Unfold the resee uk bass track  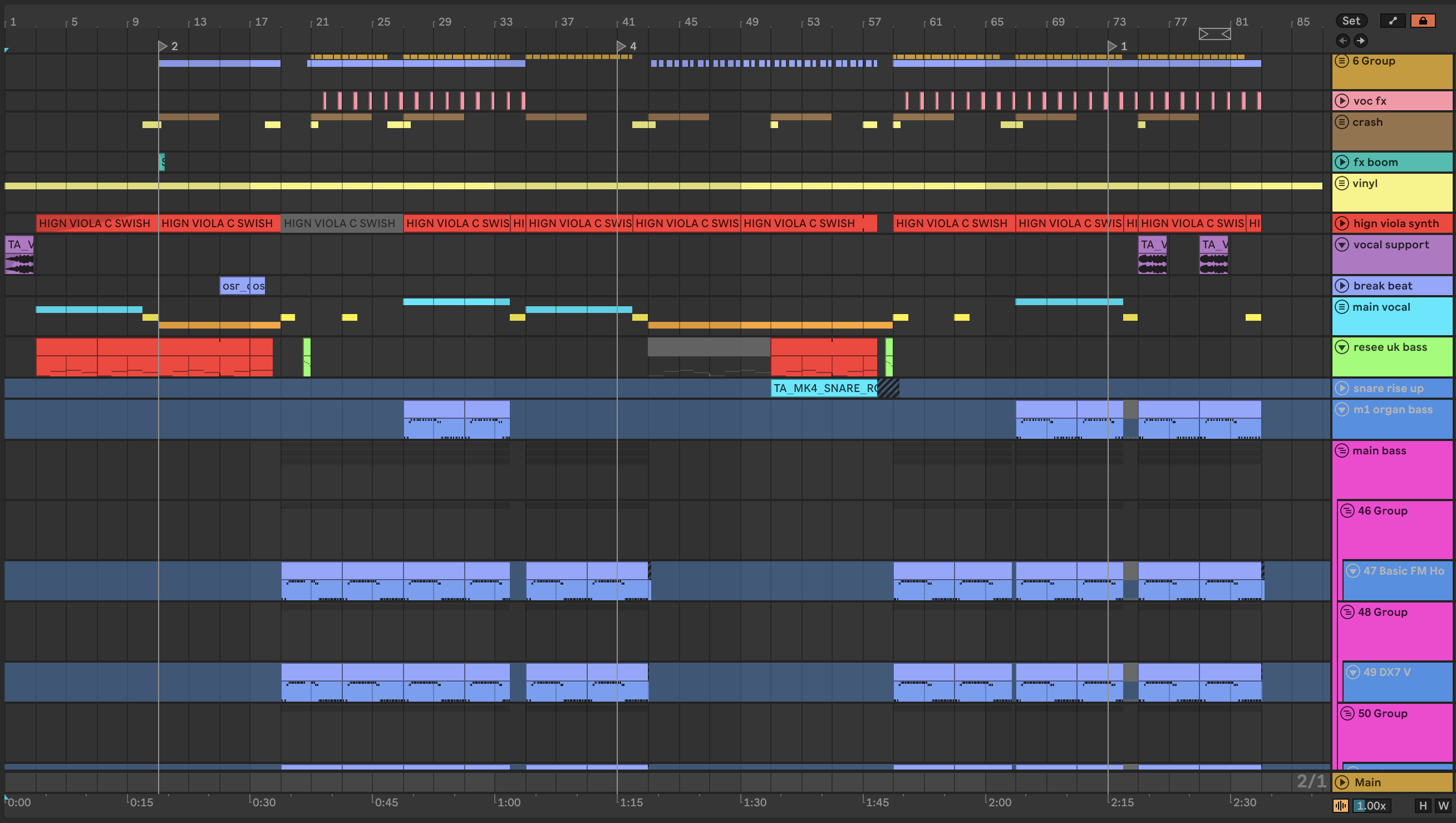point(1342,347)
